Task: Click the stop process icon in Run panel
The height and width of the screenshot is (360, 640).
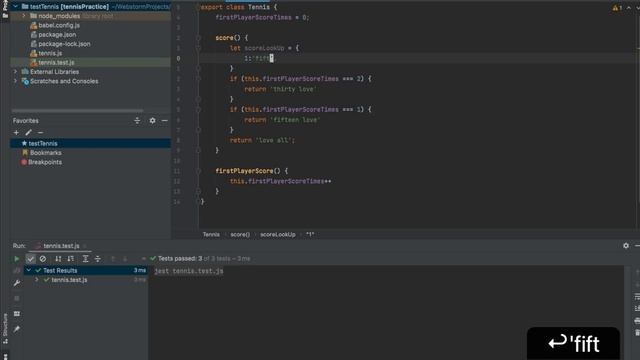Action: (17, 298)
